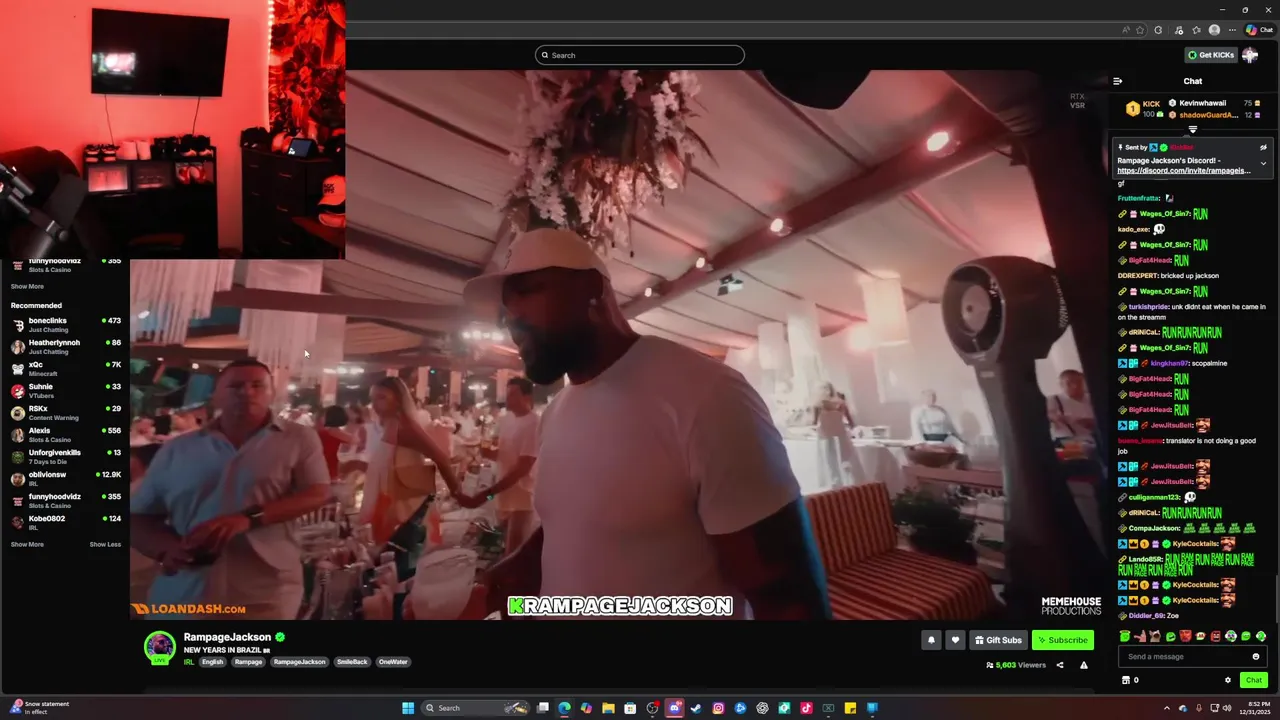The height and width of the screenshot is (720, 1280).
Task: Open xQc recommended channel
Action: pos(65,368)
